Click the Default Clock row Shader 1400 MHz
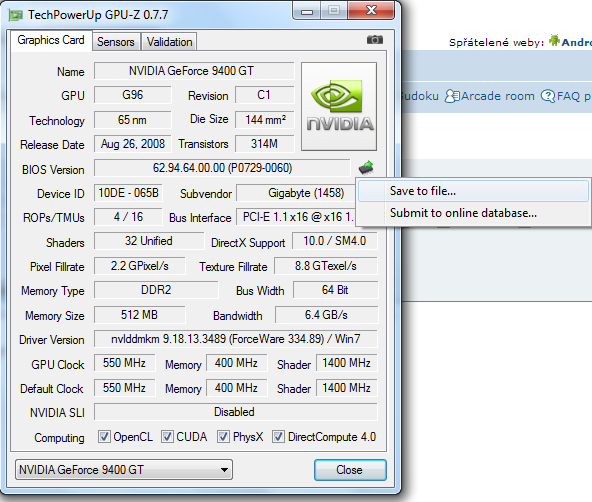The height and width of the screenshot is (502, 592). tap(347, 388)
